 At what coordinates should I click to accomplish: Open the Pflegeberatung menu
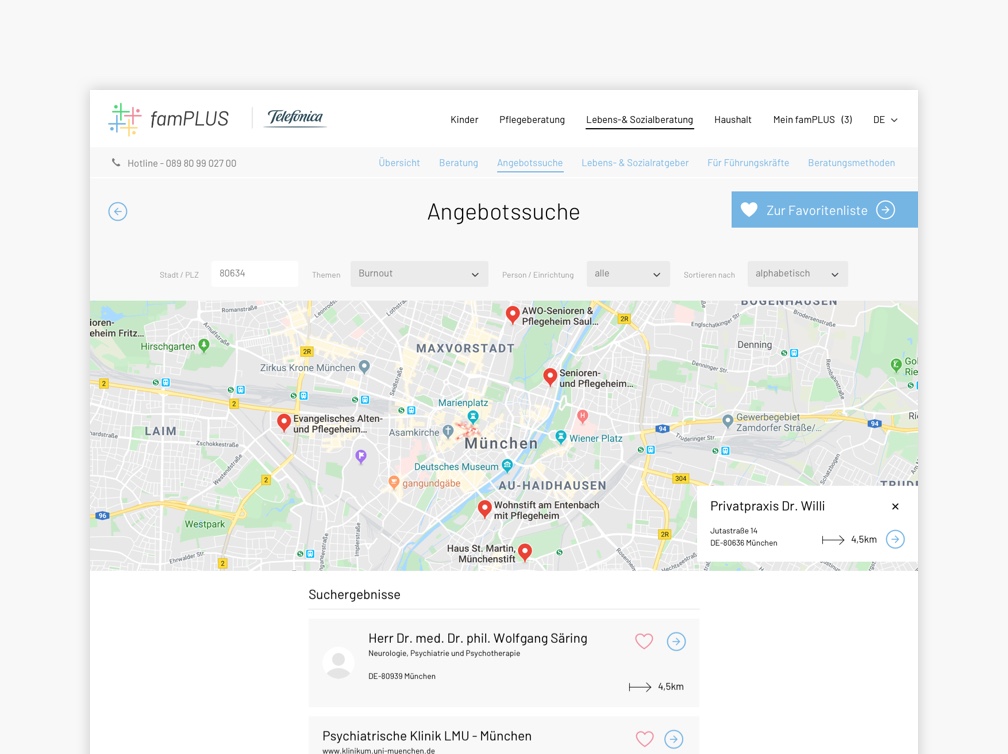[x=532, y=120]
